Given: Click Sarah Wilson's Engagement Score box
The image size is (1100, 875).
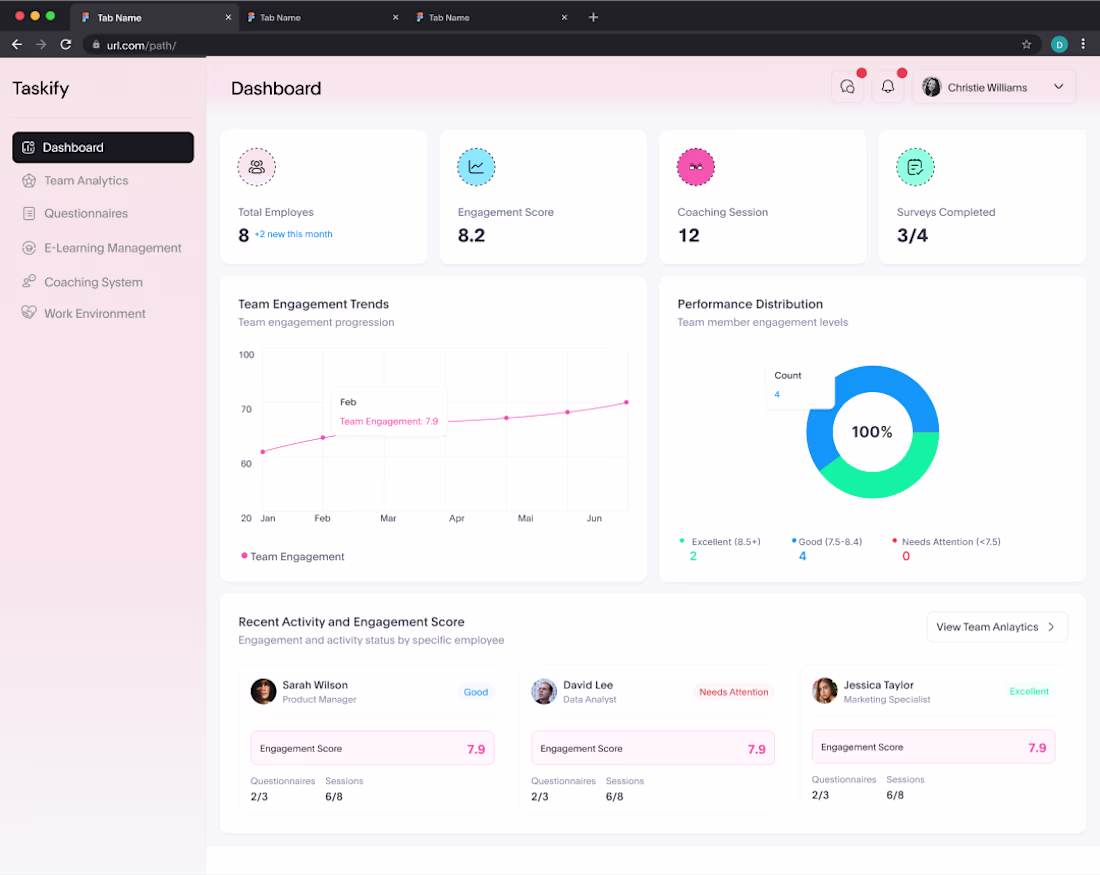Looking at the screenshot, I should click(x=373, y=748).
